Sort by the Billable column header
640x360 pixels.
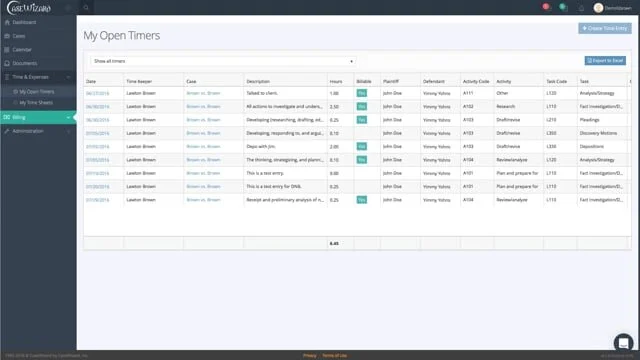(364, 82)
